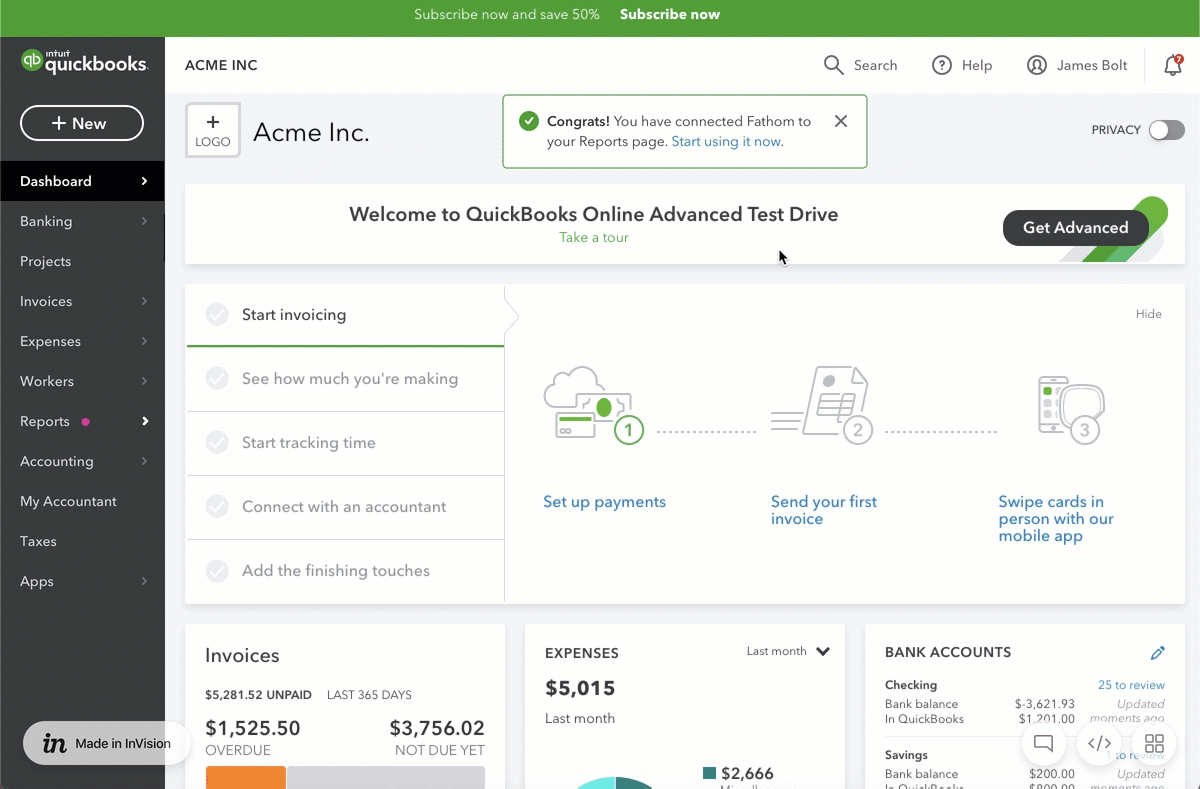
Task: Edit bank accounts with pencil icon
Action: 1157,653
